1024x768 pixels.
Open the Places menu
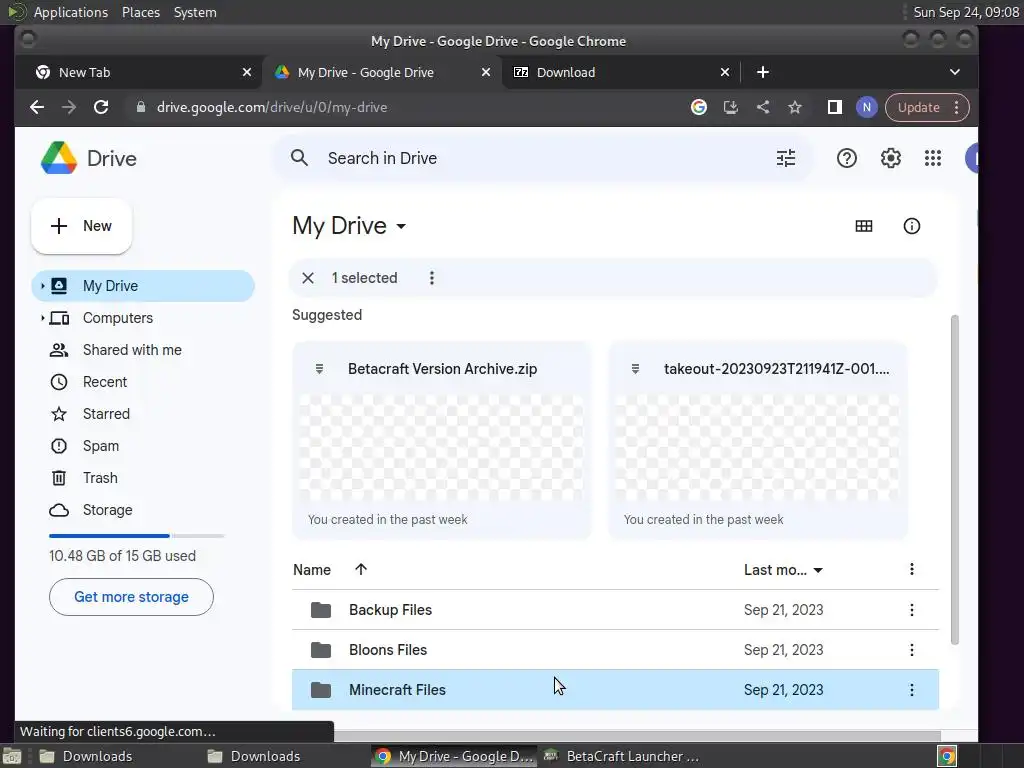click(140, 12)
